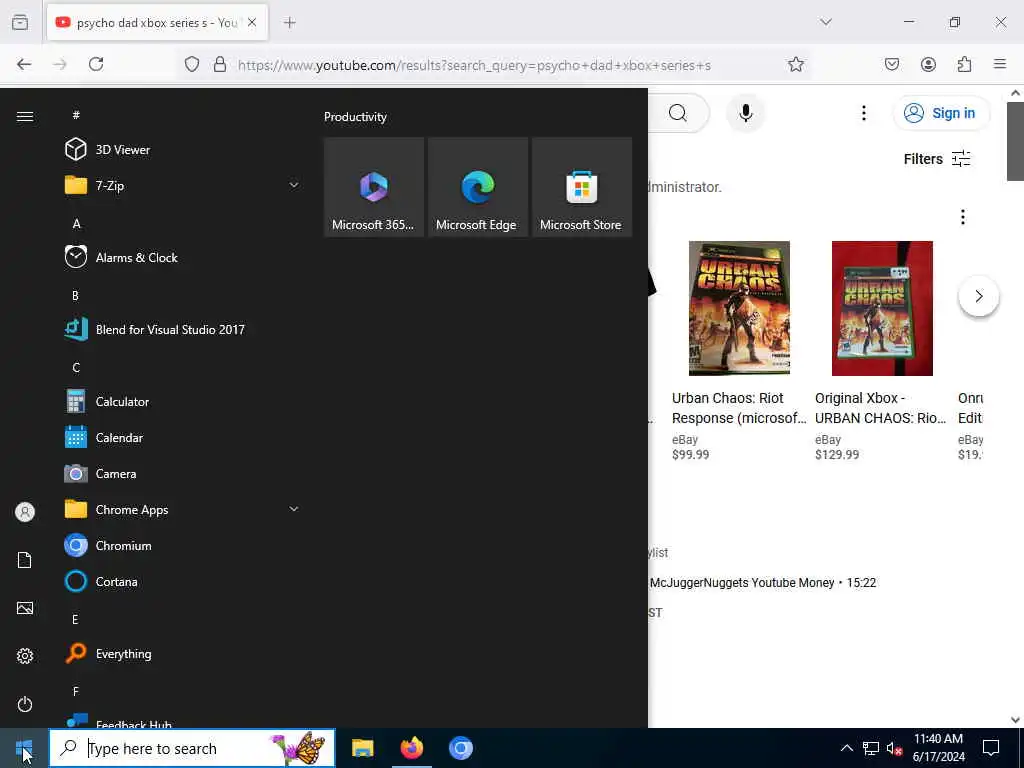Launch Chromium from Start menu list
Viewport: 1024px width, 768px height.
pyautogui.click(x=183, y=545)
